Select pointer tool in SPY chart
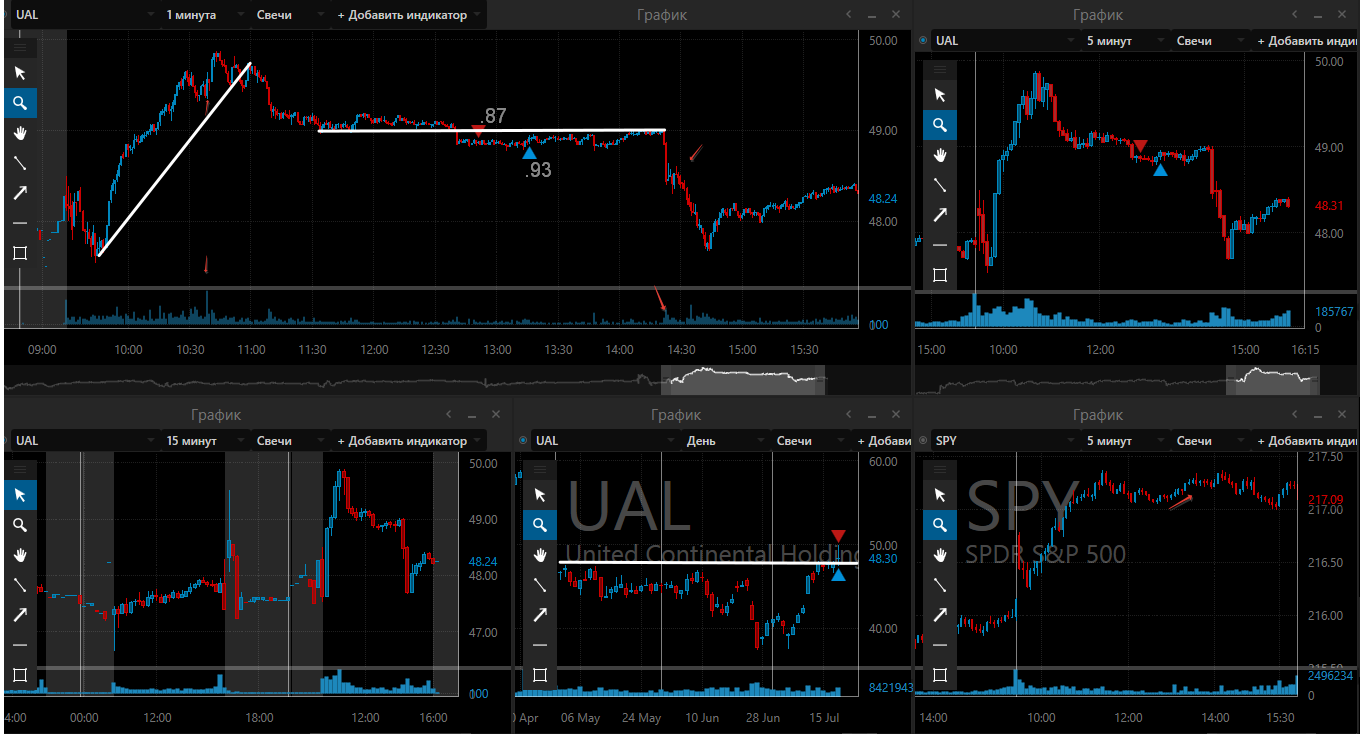The height and width of the screenshot is (734, 1360). coord(940,495)
